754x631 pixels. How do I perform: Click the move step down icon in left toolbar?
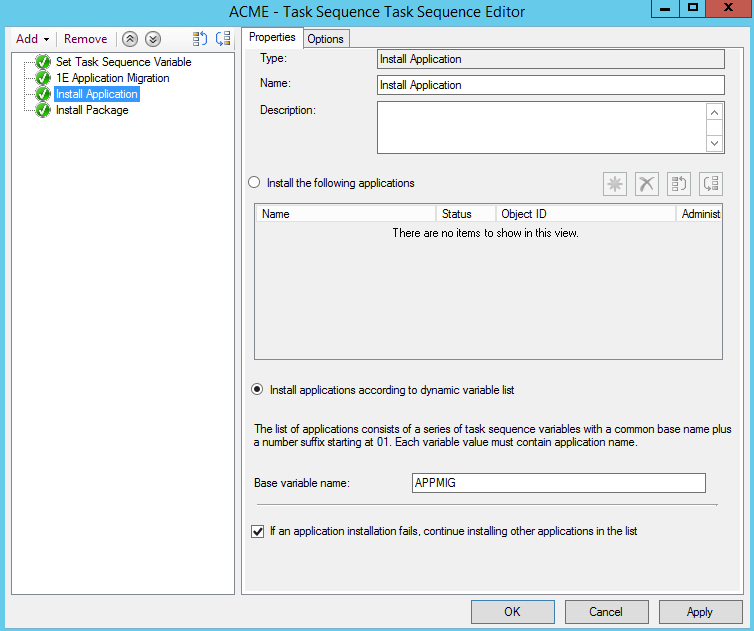coord(223,39)
